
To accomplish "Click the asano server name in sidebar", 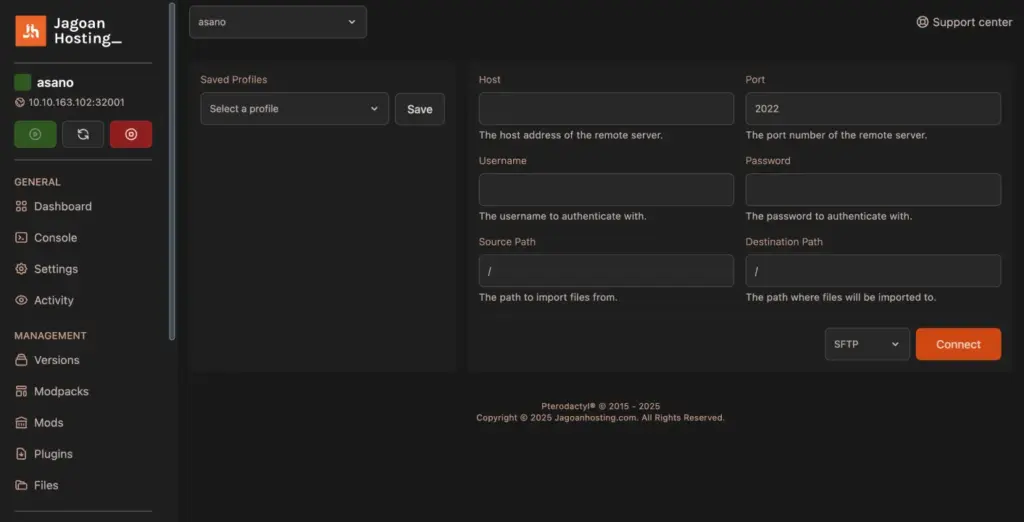I will (55, 83).
